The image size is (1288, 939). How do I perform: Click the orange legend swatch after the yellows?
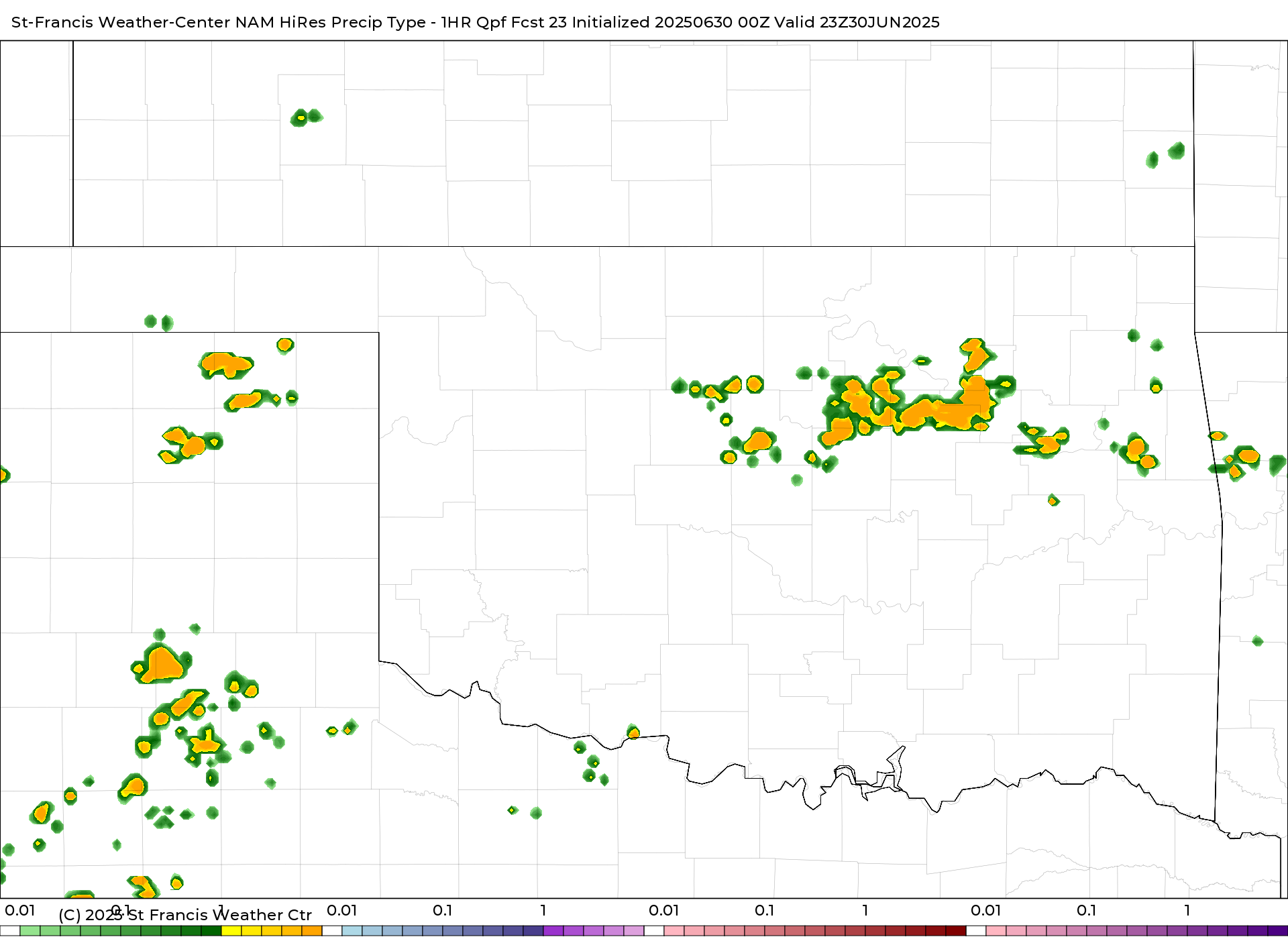312,931
